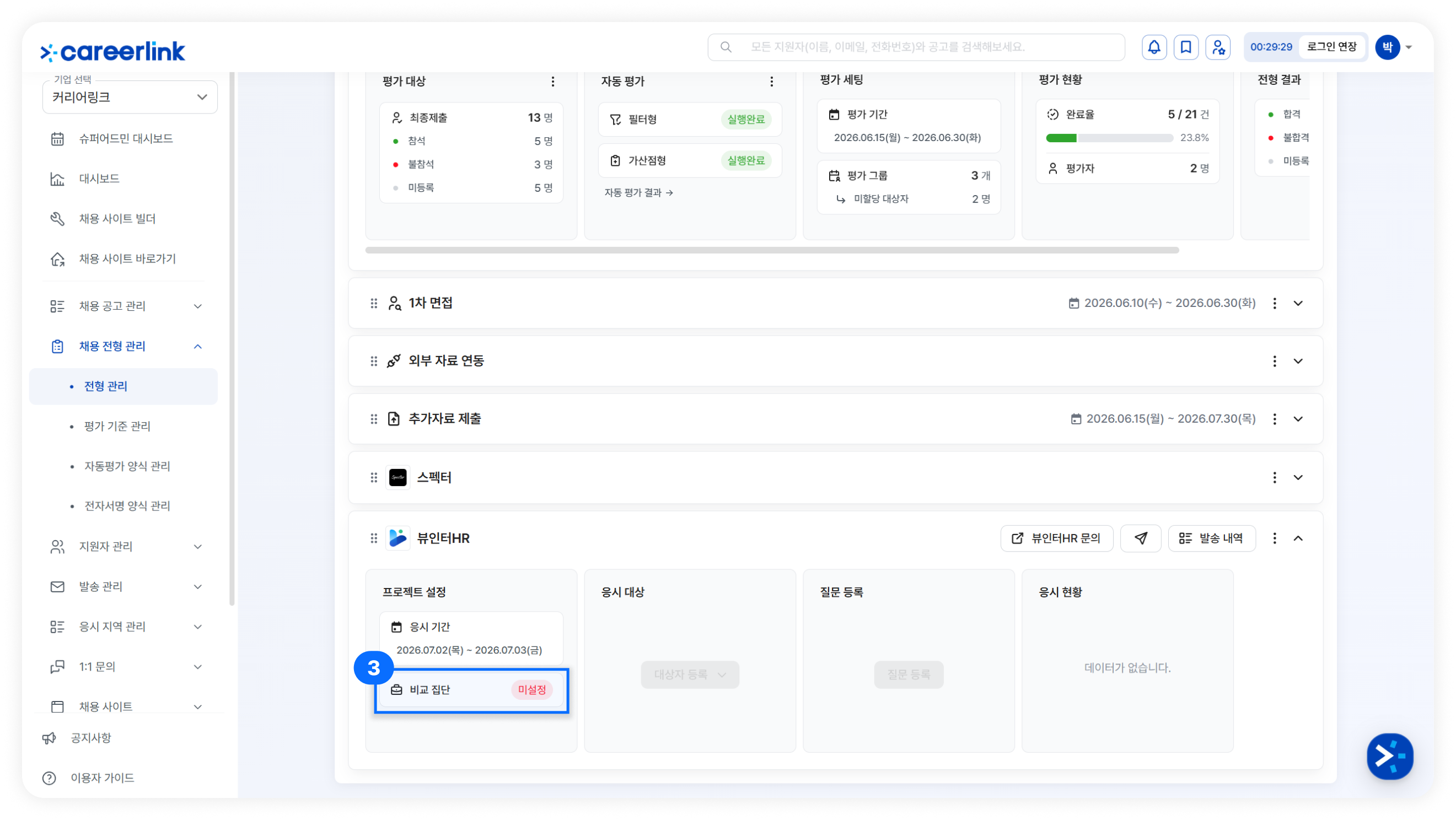The width and height of the screenshot is (1456, 820).
Task: Click the 가산점형 실행완료 row
Action: click(690, 160)
